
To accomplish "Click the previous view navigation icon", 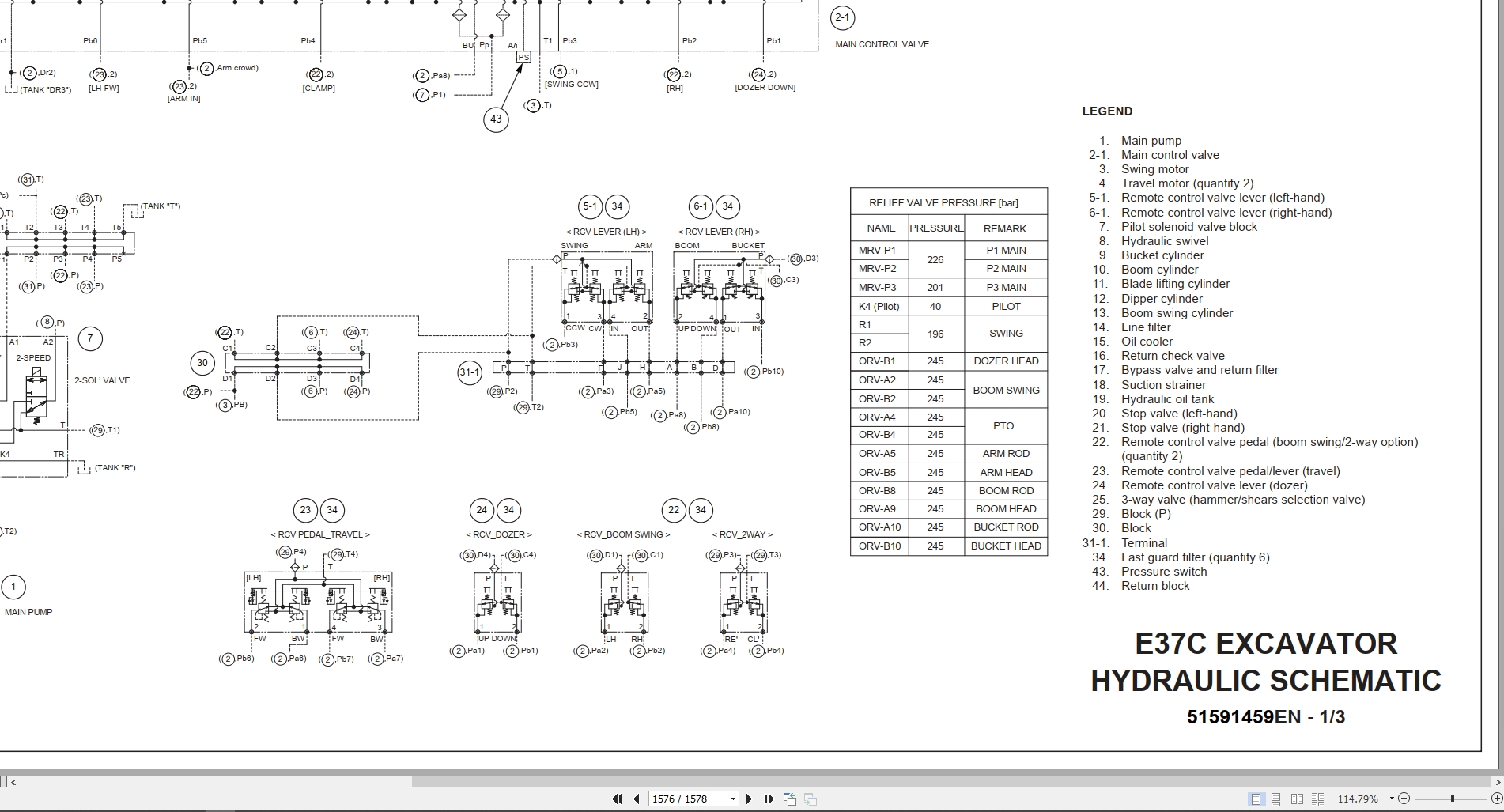I will [x=790, y=799].
